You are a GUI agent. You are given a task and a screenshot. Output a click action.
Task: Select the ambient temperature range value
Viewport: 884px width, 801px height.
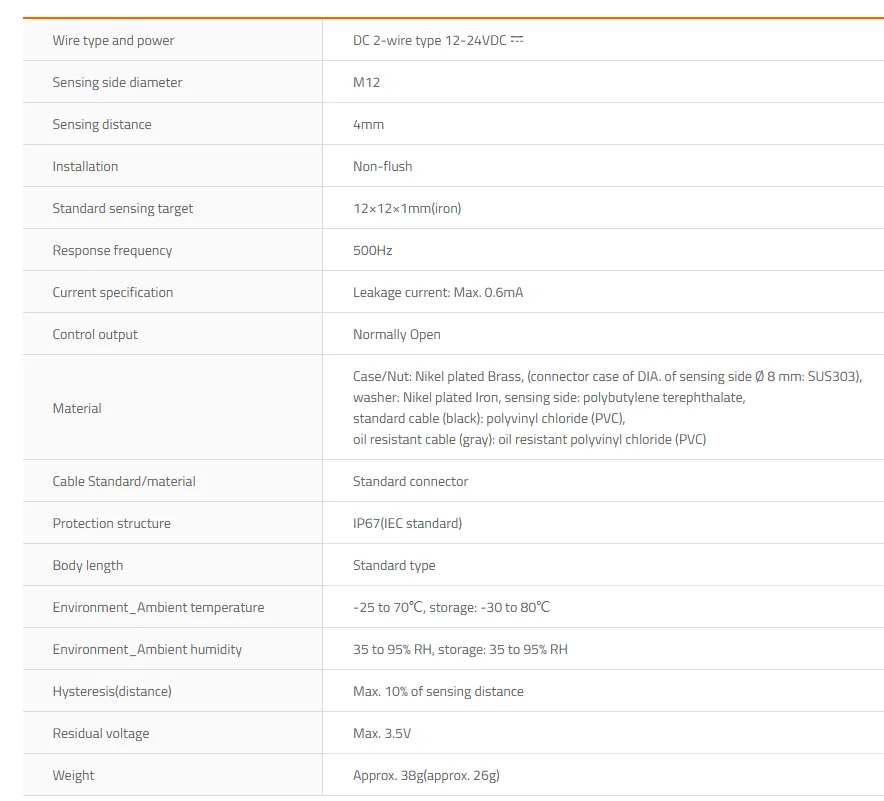(451, 608)
